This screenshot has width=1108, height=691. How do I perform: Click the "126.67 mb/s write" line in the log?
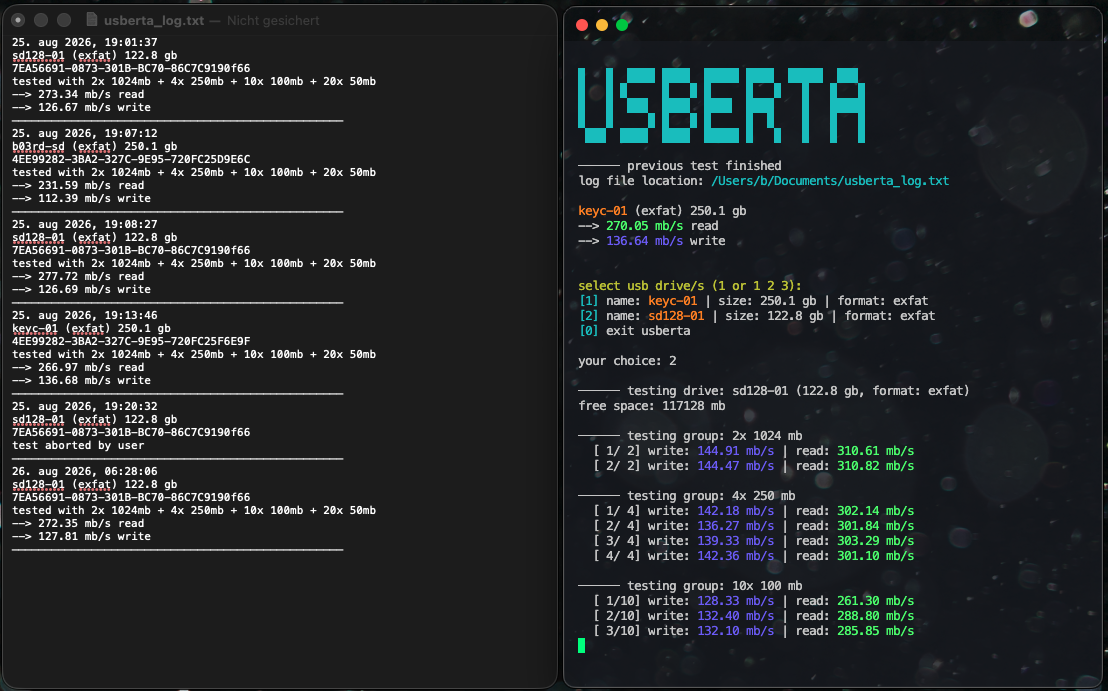click(x=81, y=107)
